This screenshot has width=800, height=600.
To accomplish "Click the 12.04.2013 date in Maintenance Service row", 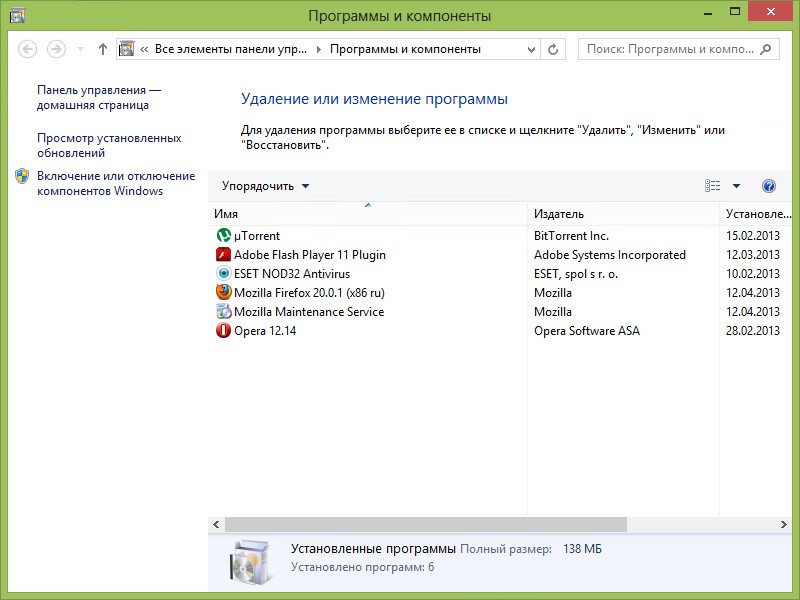I will point(753,312).
